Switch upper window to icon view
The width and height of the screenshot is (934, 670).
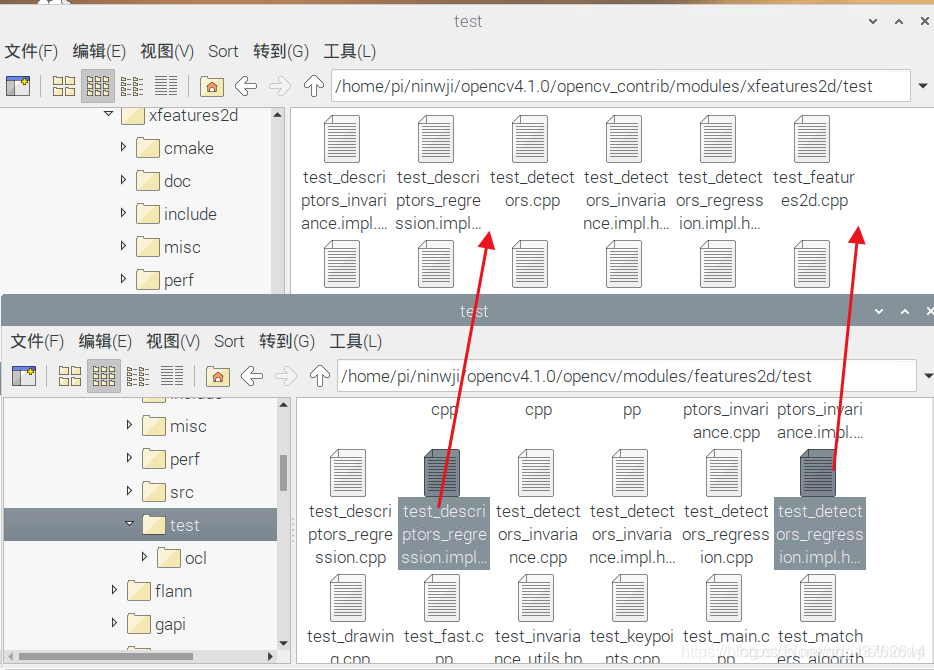point(64,86)
